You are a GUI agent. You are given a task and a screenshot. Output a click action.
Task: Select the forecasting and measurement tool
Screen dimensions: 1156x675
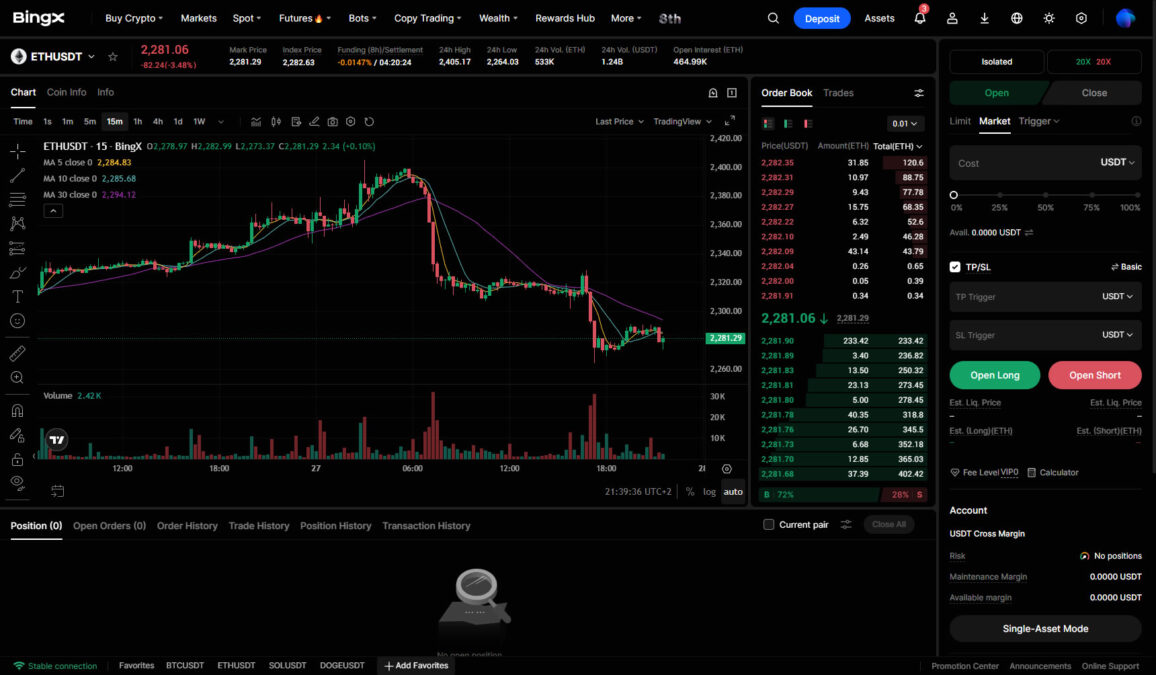(x=18, y=248)
